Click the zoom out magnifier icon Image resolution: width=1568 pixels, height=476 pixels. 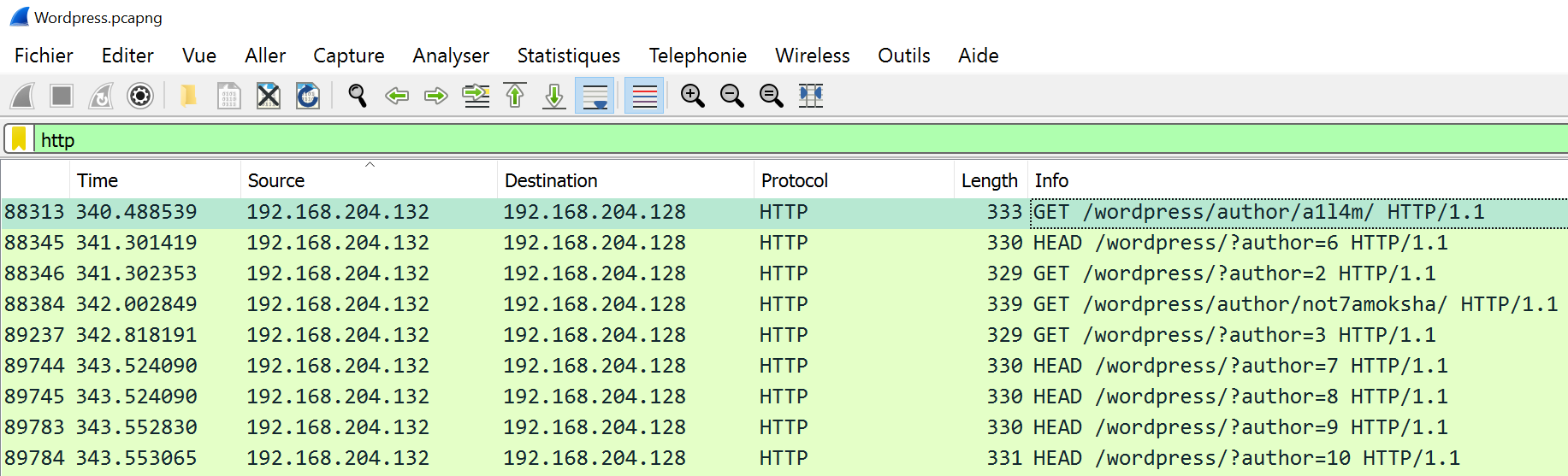[732, 96]
